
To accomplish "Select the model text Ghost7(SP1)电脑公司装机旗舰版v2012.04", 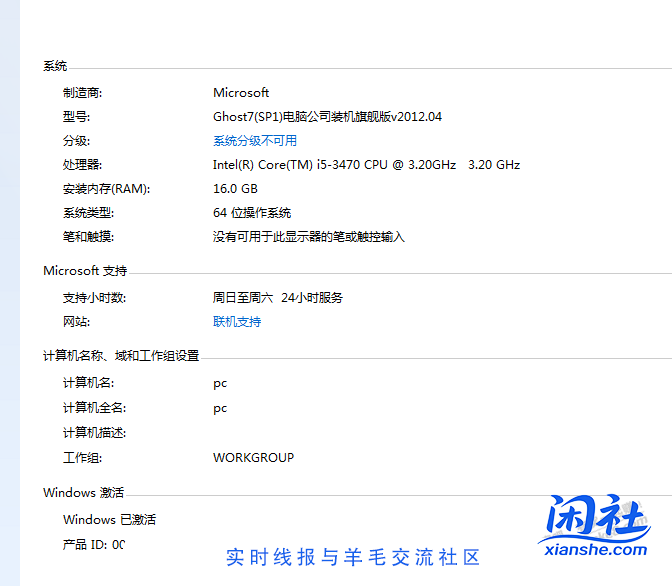I will click(x=327, y=117).
